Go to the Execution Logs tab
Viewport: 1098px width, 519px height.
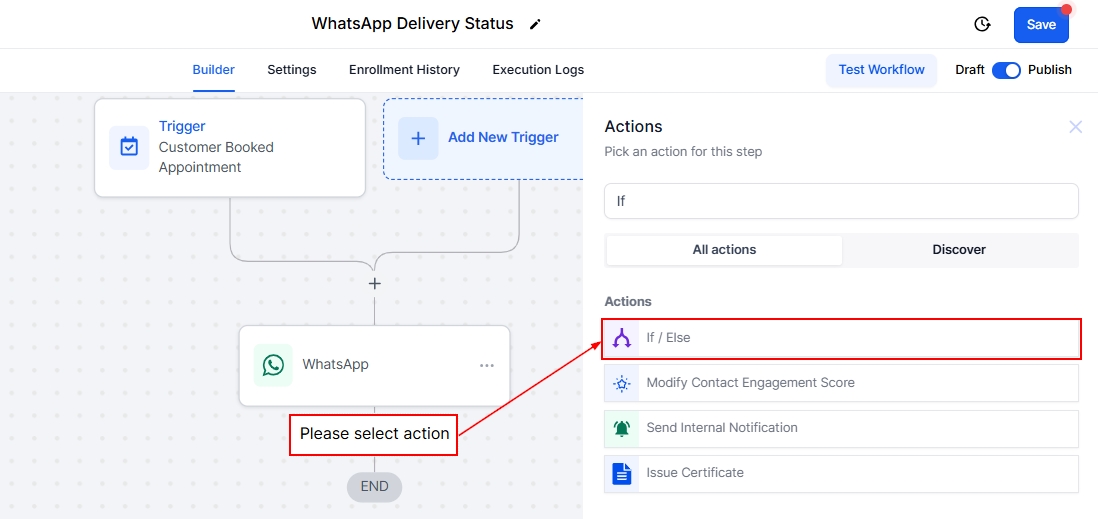pyautogui.click(x=538, y=70)
